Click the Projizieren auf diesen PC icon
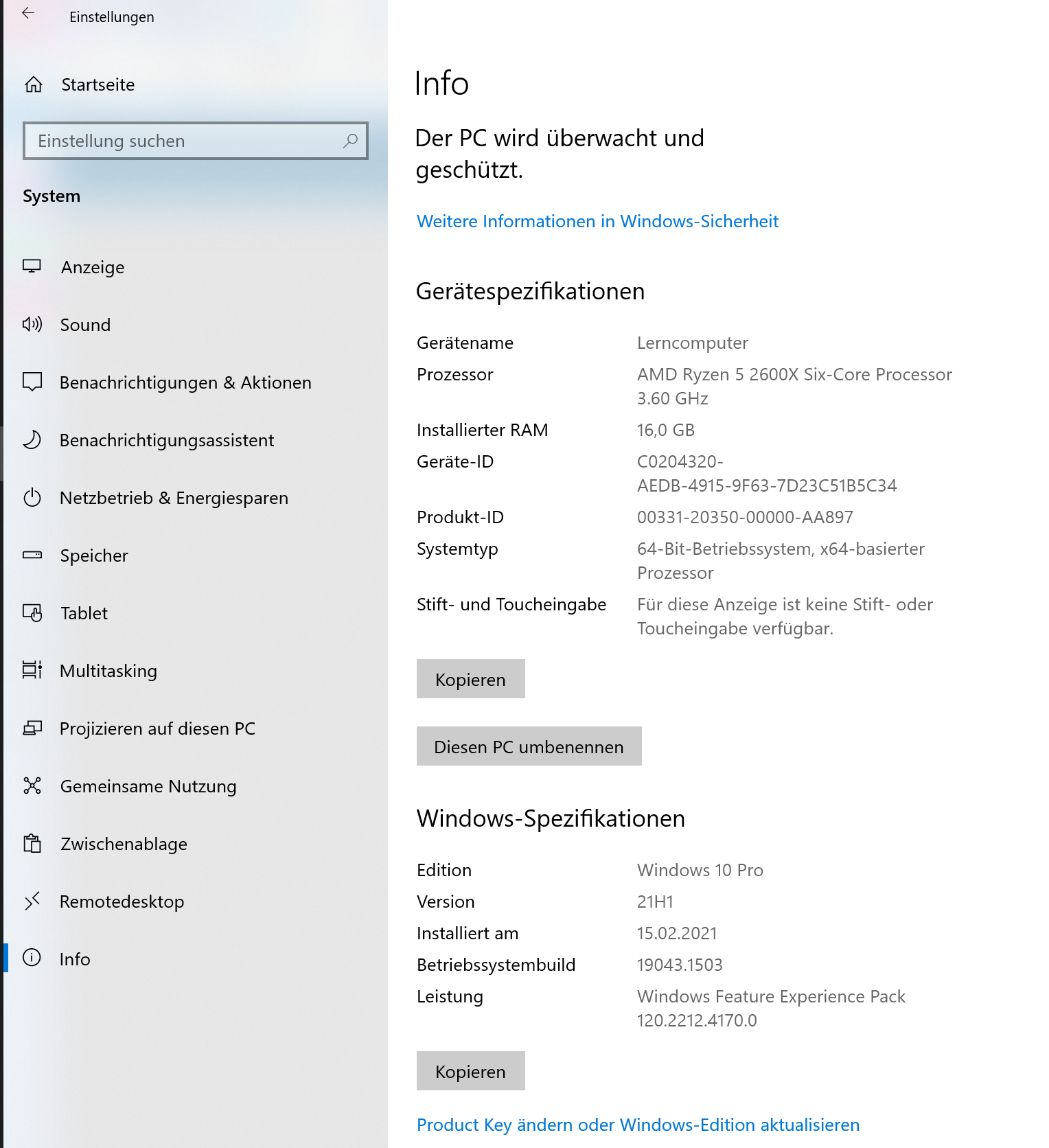Image resolution: width=1049 pixels, height=1148 pixels. (32, 728)
